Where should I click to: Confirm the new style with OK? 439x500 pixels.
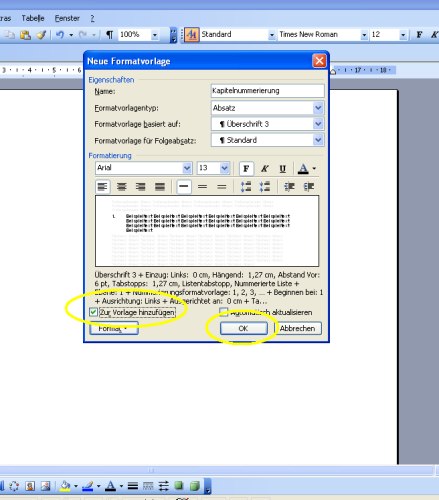(243, 328)
